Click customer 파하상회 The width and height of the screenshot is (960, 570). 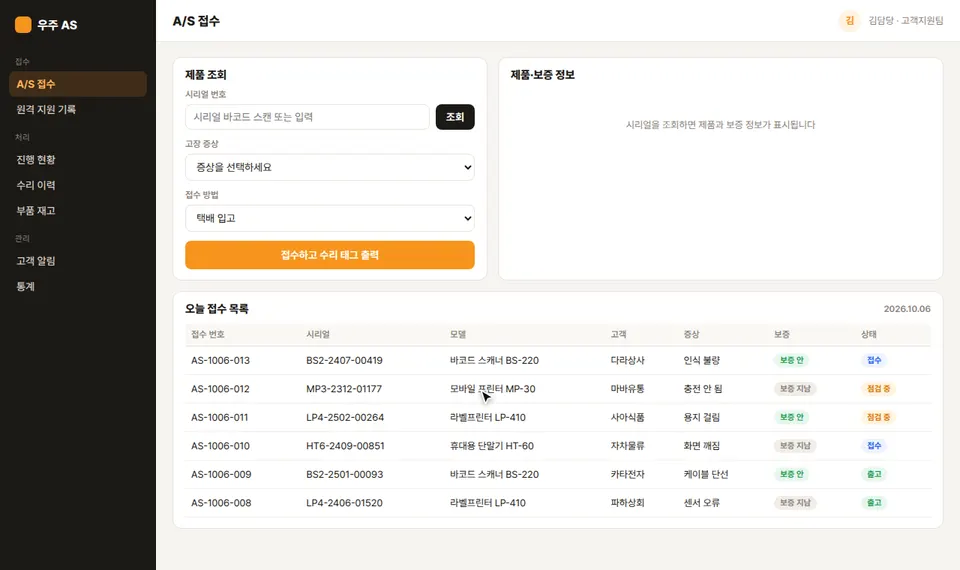(628, 503)
